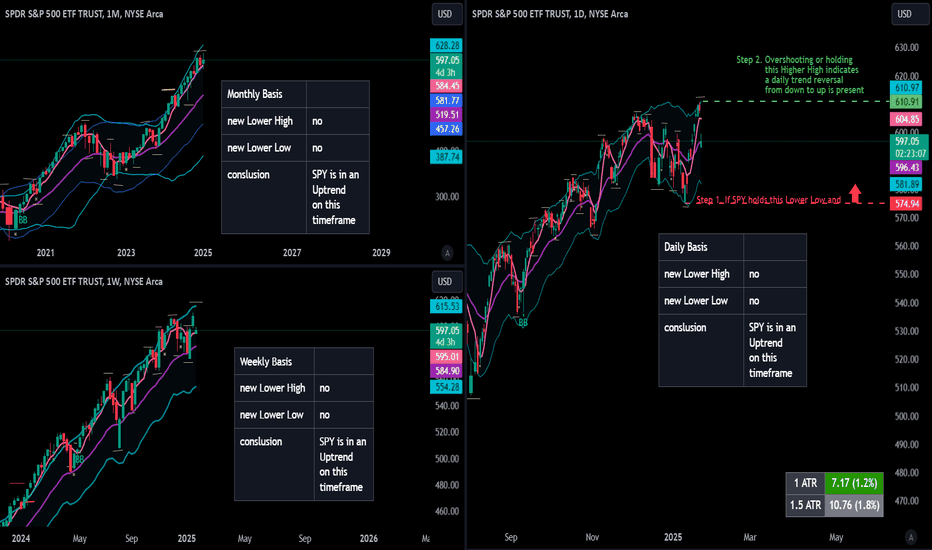The width and height of the screenshot is (932, 550).
Task: Select the 595.01 pink price label
Action: click(446, 357)
